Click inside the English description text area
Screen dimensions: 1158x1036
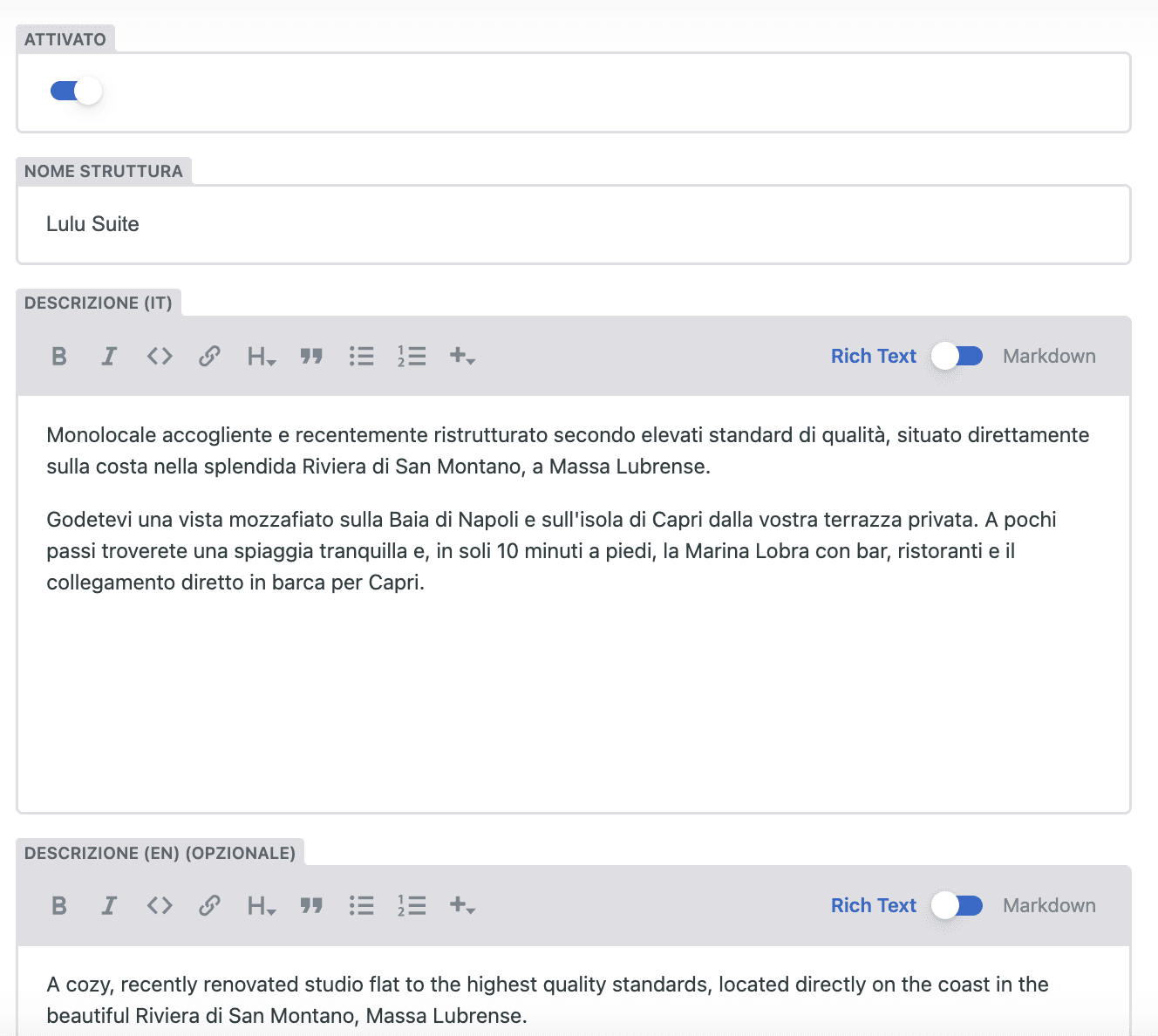coord(574,991)
